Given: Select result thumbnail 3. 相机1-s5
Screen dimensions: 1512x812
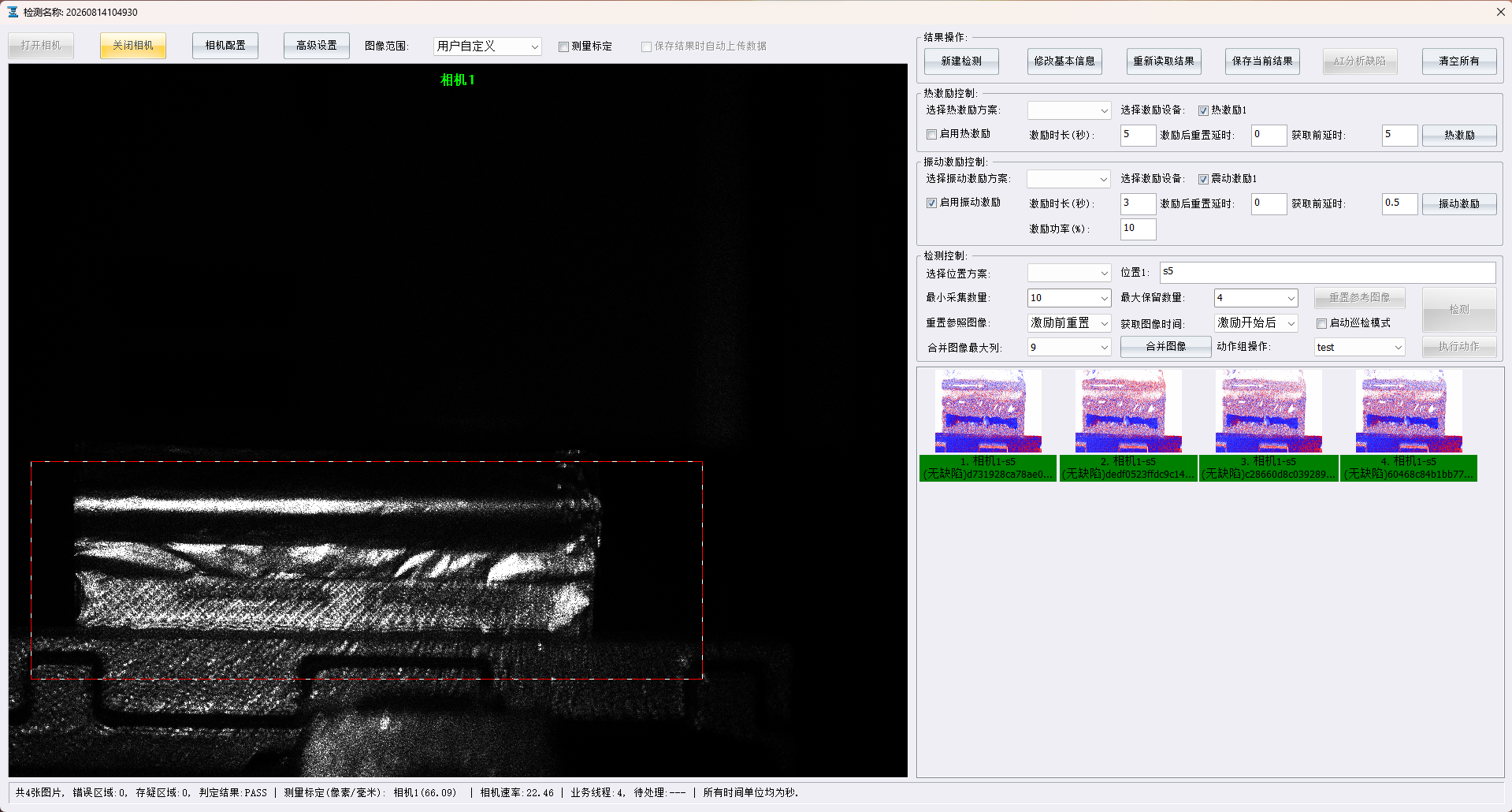Looking at the screenshot, I should (1269, 426).
